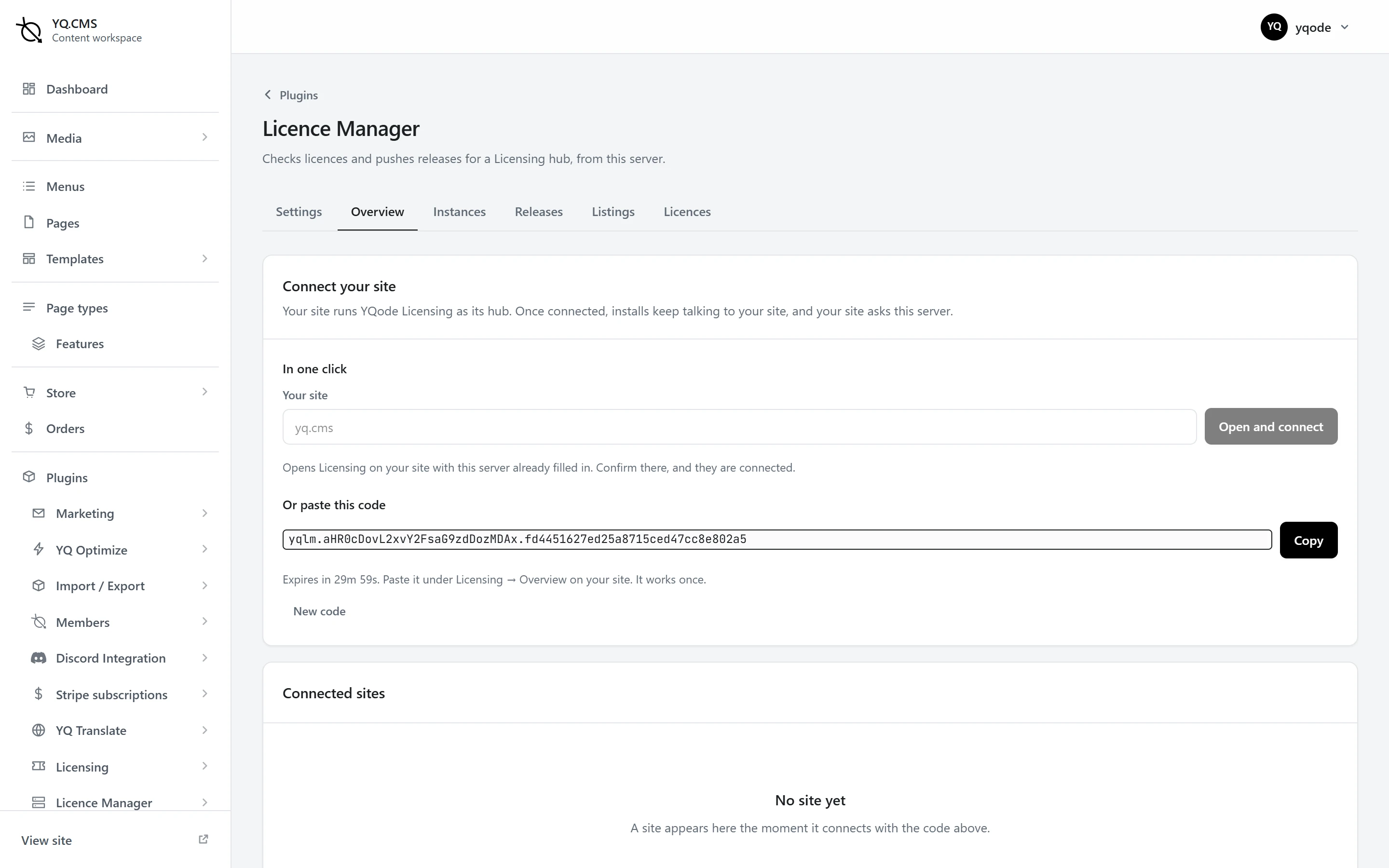
Task: Click the YQ Translate globe icon
Action: coord(39,730)
